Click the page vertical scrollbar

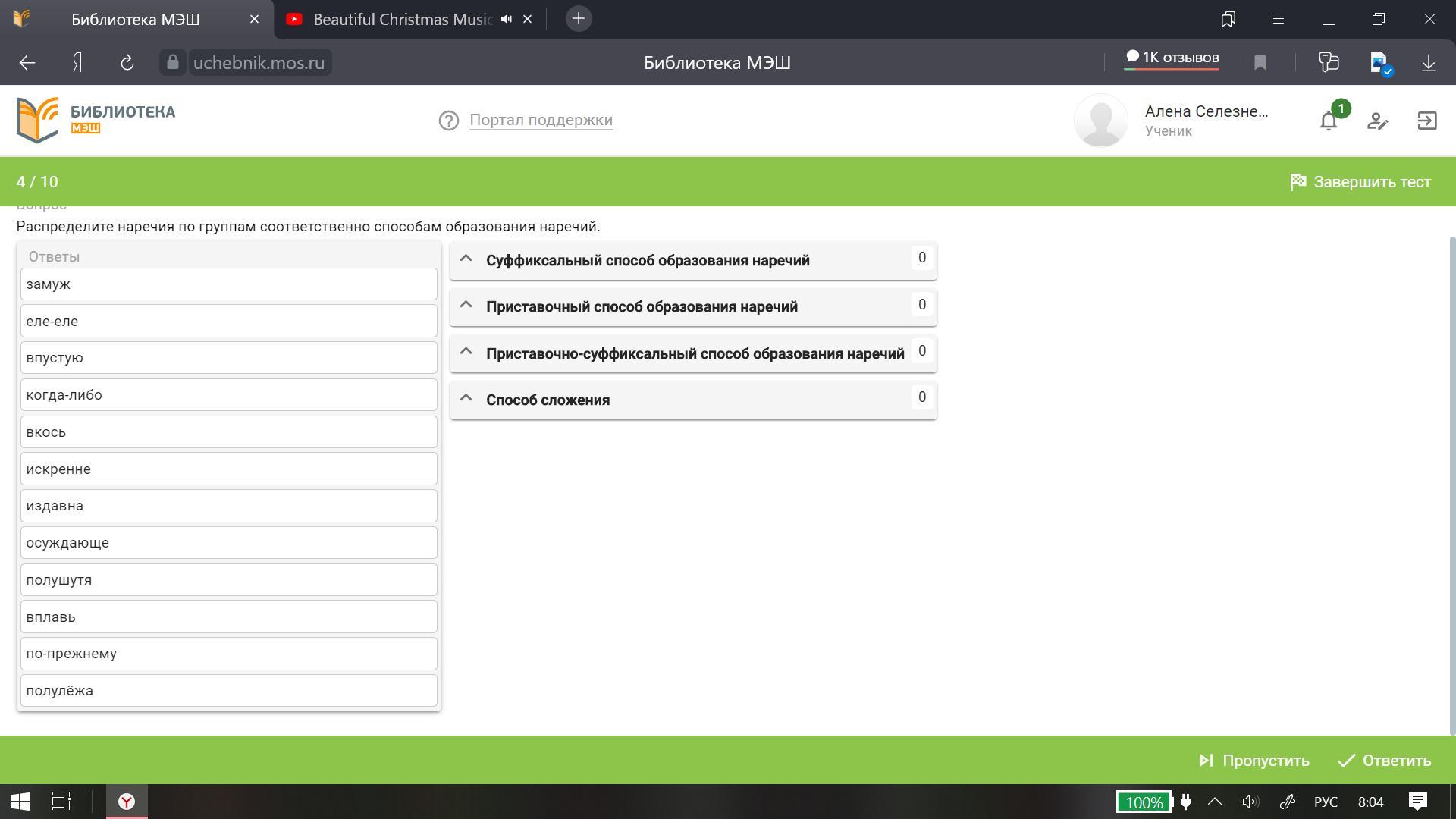(1452, 485)
